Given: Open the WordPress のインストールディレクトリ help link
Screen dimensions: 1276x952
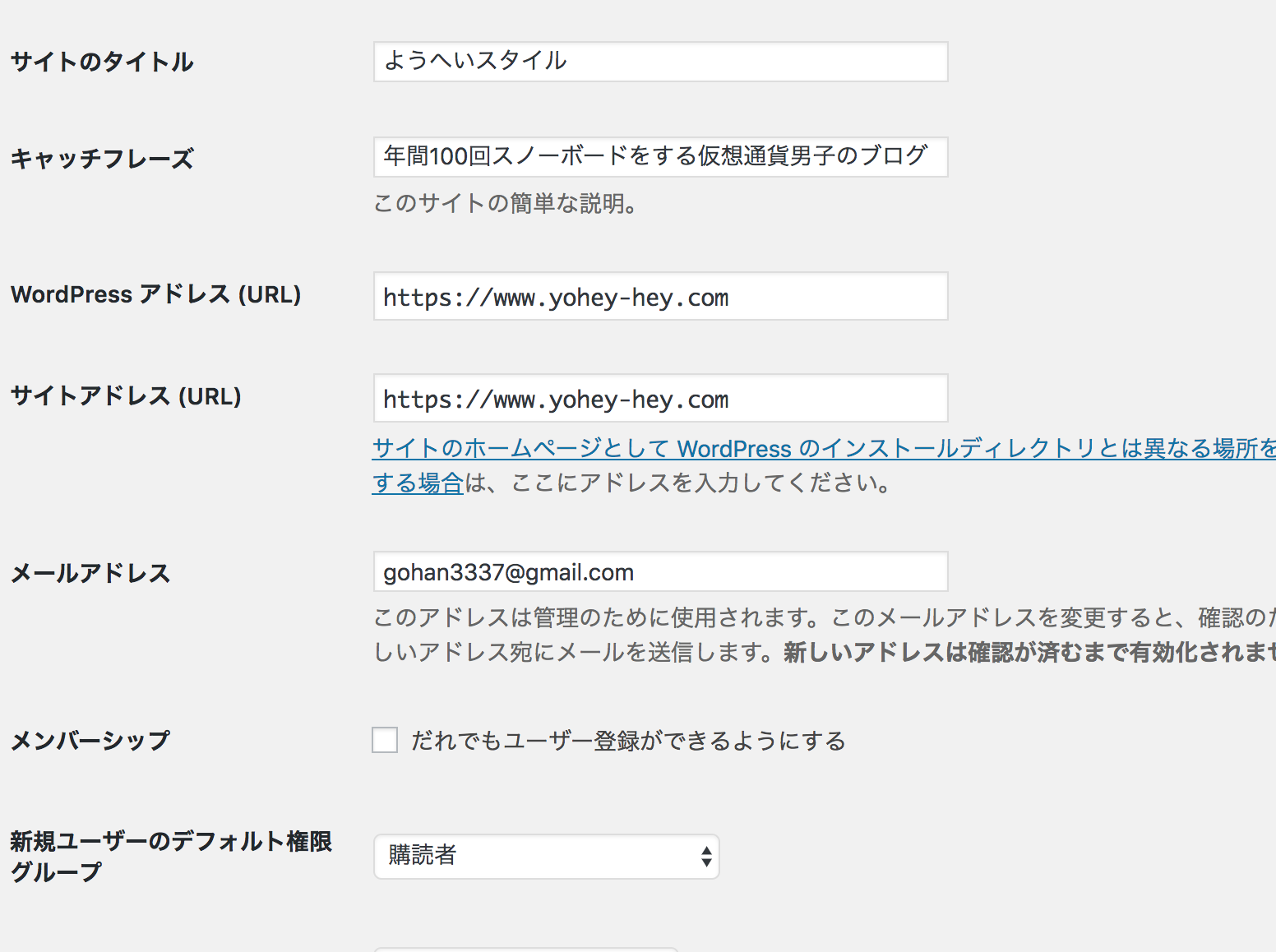Looking at the screenshot, I should (824, 448).
